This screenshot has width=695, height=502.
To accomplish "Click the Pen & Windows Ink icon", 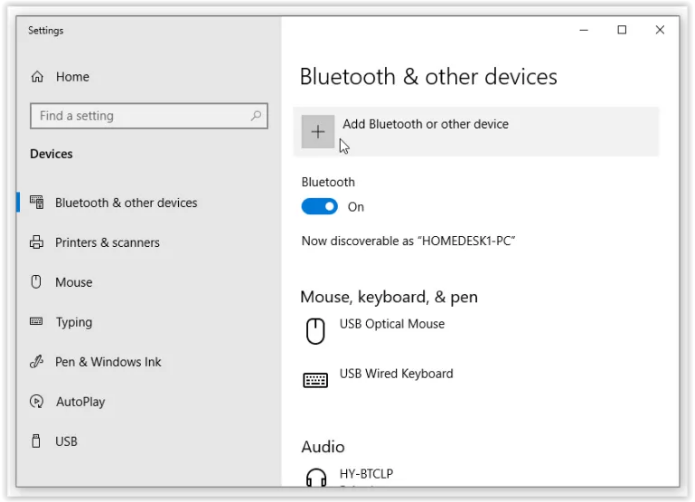I will 37,362.
